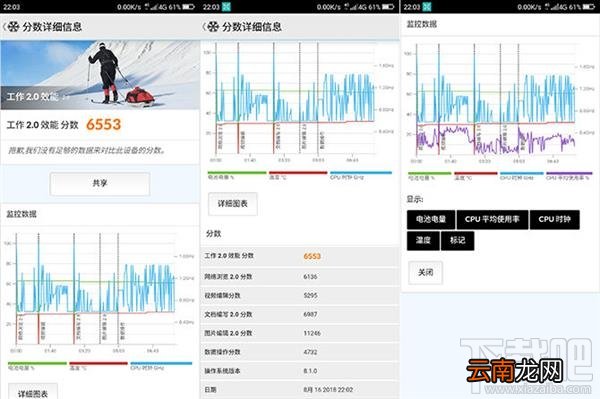
Task: Tap blue CPU clock legend swatch on middle screen
Action: point(361,173)
